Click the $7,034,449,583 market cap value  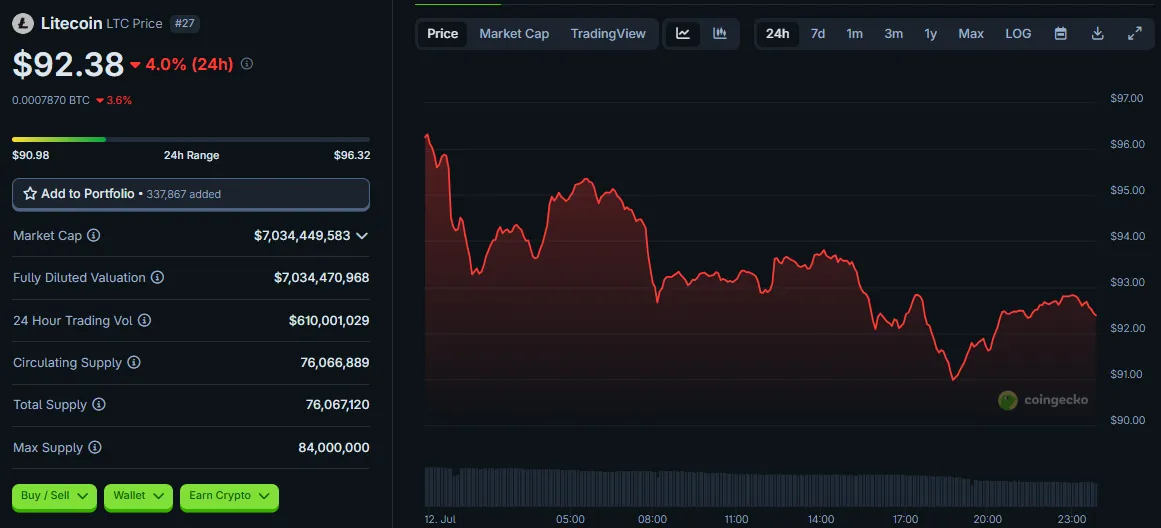point(302,235)
